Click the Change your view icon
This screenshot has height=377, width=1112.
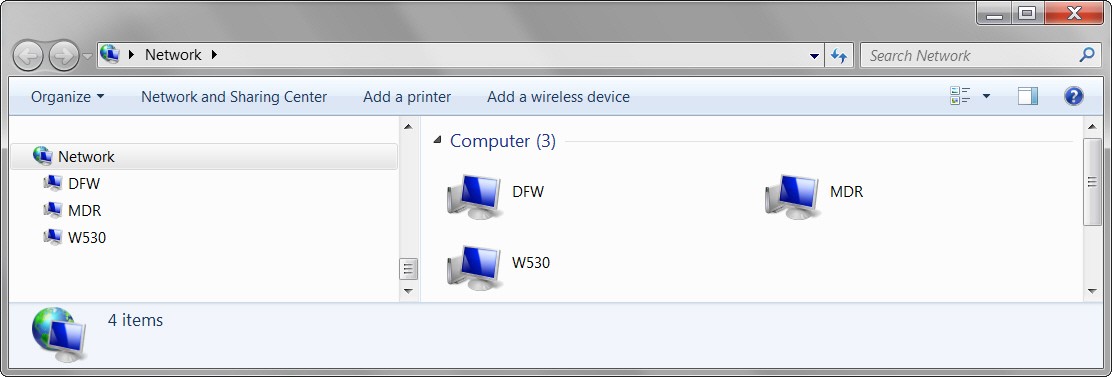pyautogui.click(x=960, y=96)
